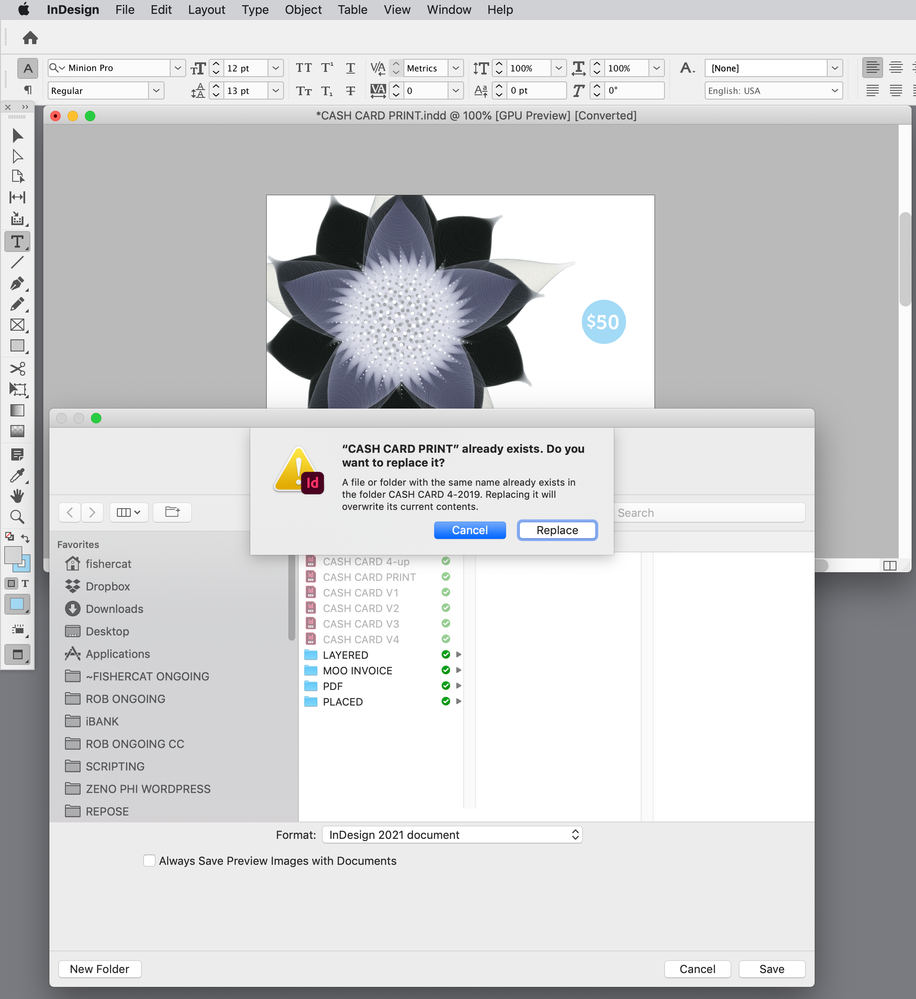Viewport: 916px width, 999px height.
Task: Click the Search field in save dialog
Action: click(x=709, y=513)
